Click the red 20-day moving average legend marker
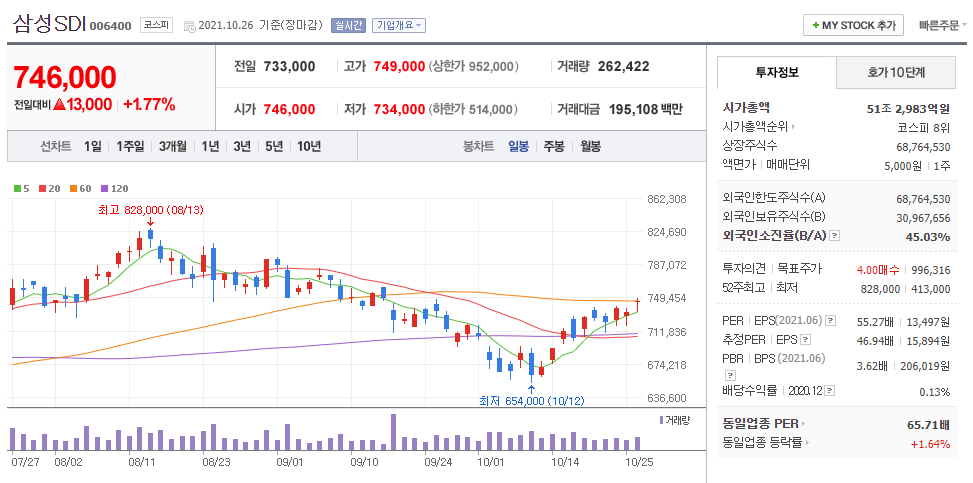This screenshot has width=973, height=483. tap(42, 188)
